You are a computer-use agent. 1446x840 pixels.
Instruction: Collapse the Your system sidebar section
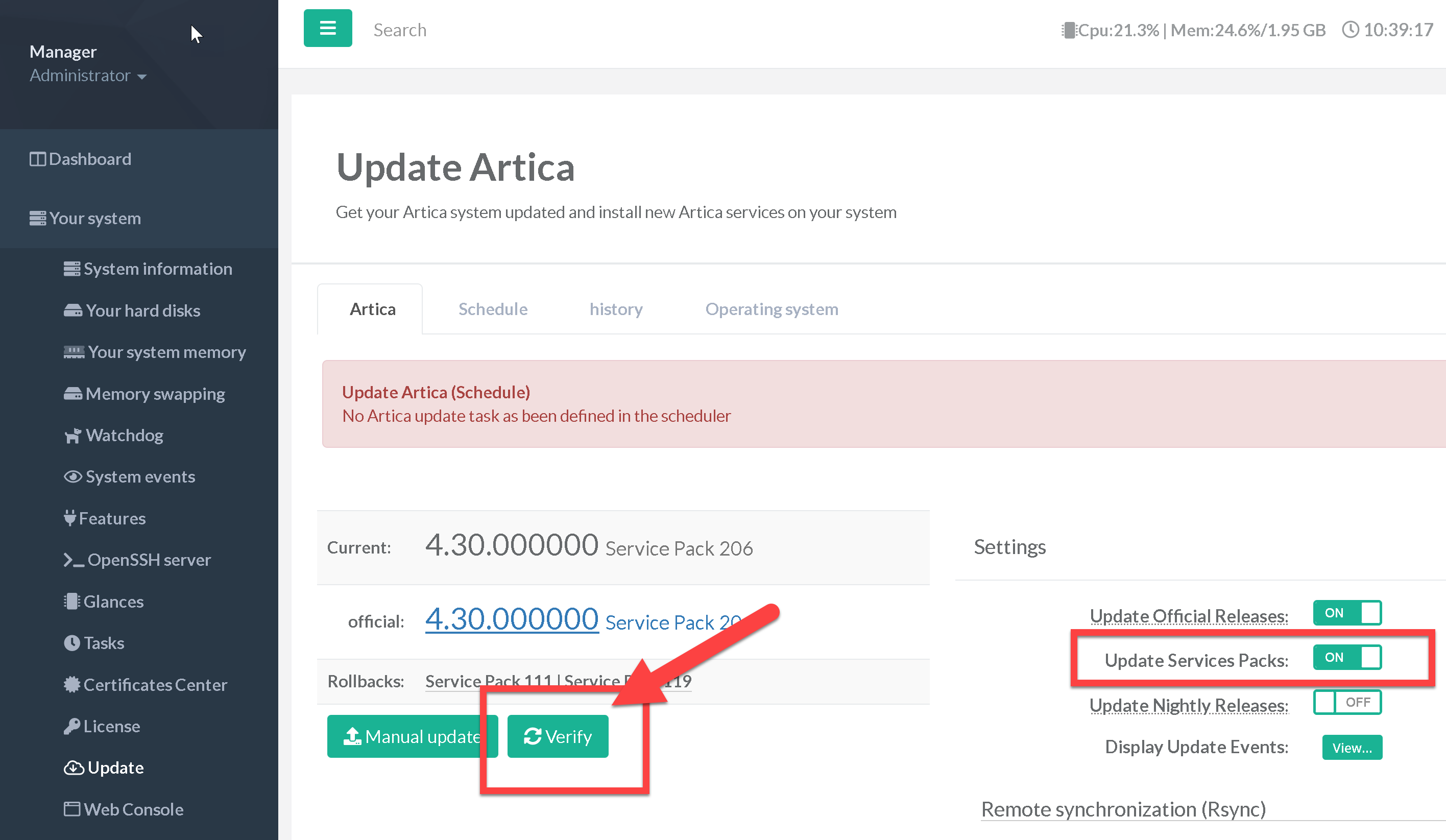tap(94, 219)
